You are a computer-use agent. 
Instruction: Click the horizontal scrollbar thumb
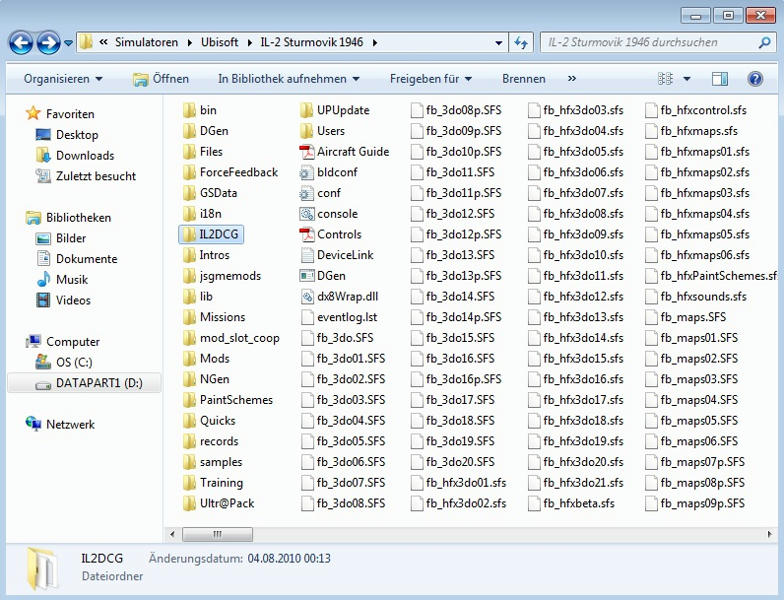pyautogui.click(x=218, y=534)
